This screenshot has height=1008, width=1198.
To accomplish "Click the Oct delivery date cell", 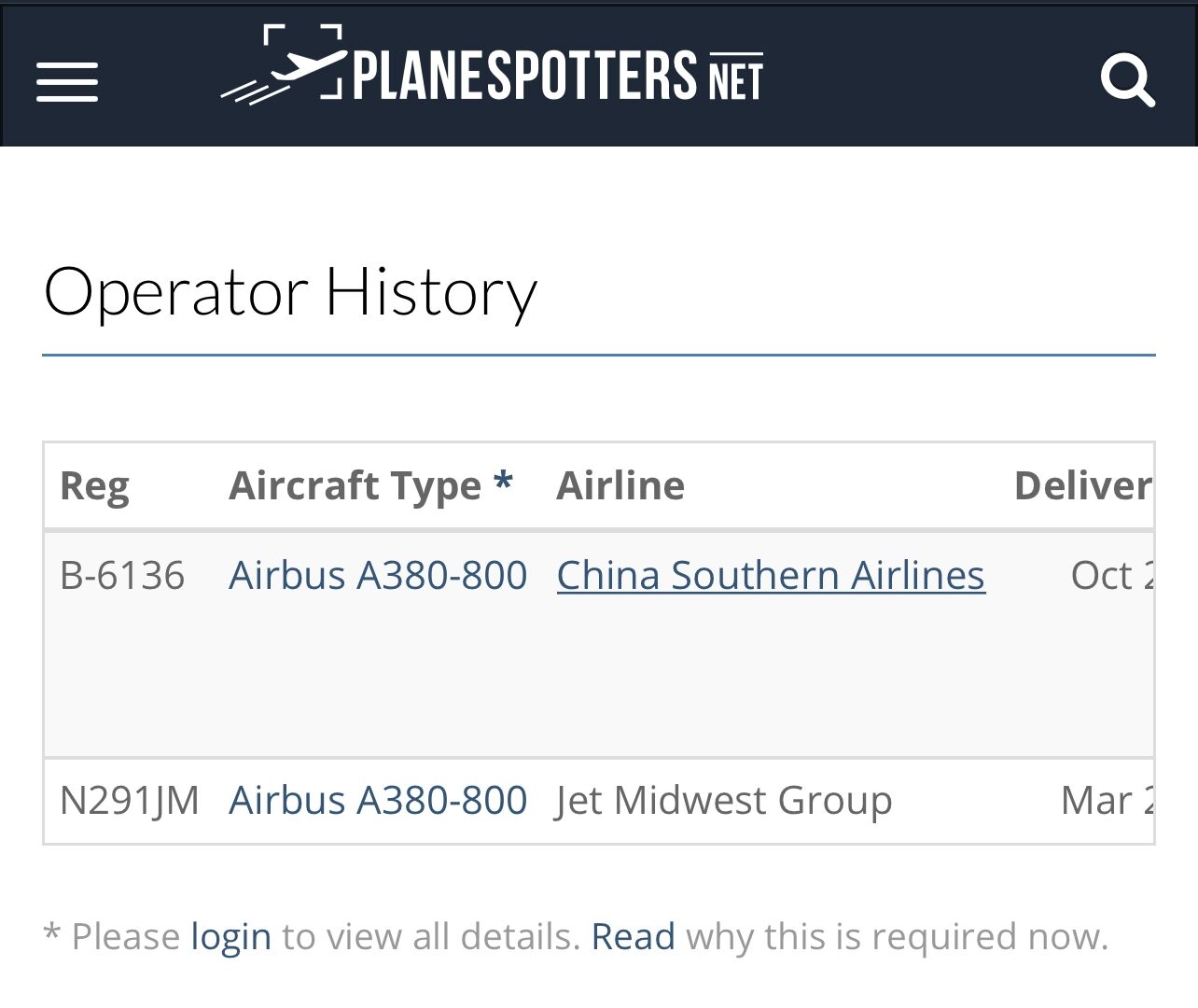I will point(1110,576).
